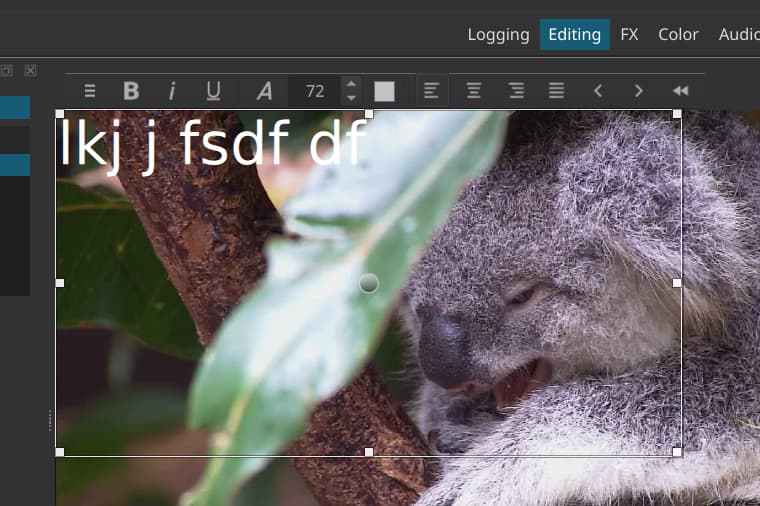Justify the text
Viewport: 760px width, 506px height.
(557, 91)
